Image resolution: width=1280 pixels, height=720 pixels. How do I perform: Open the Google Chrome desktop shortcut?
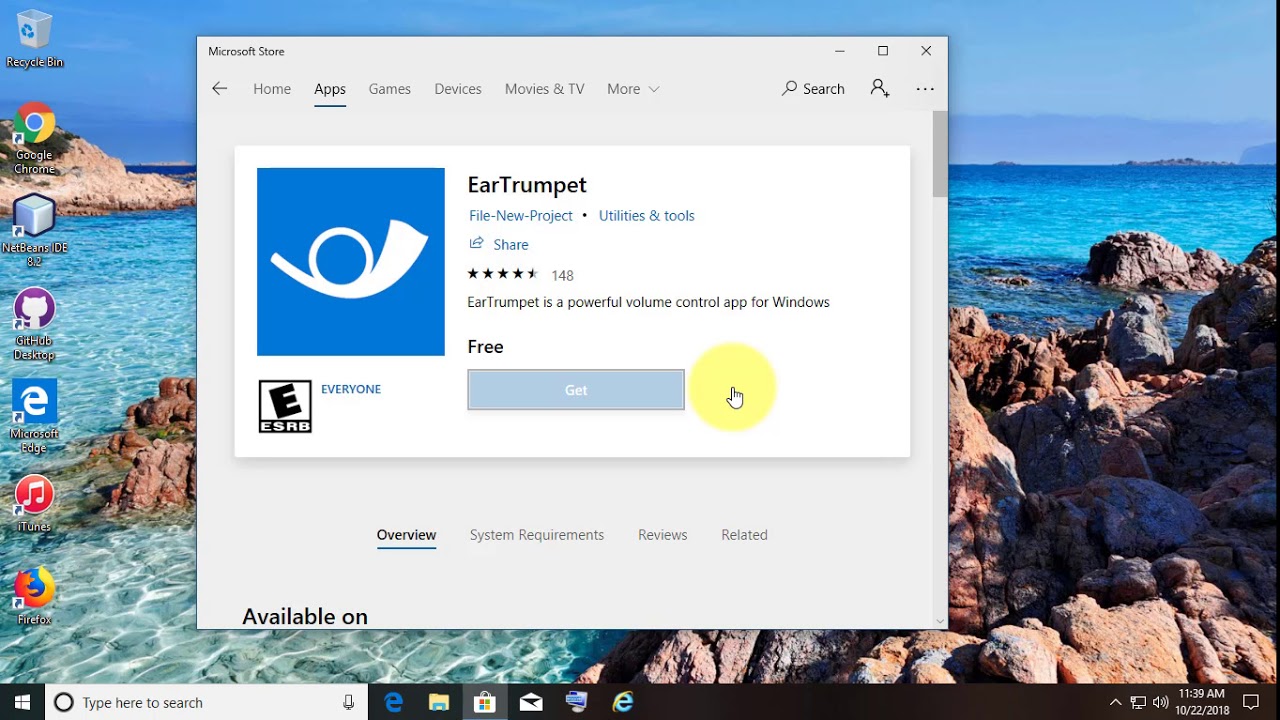click(34, 138)
